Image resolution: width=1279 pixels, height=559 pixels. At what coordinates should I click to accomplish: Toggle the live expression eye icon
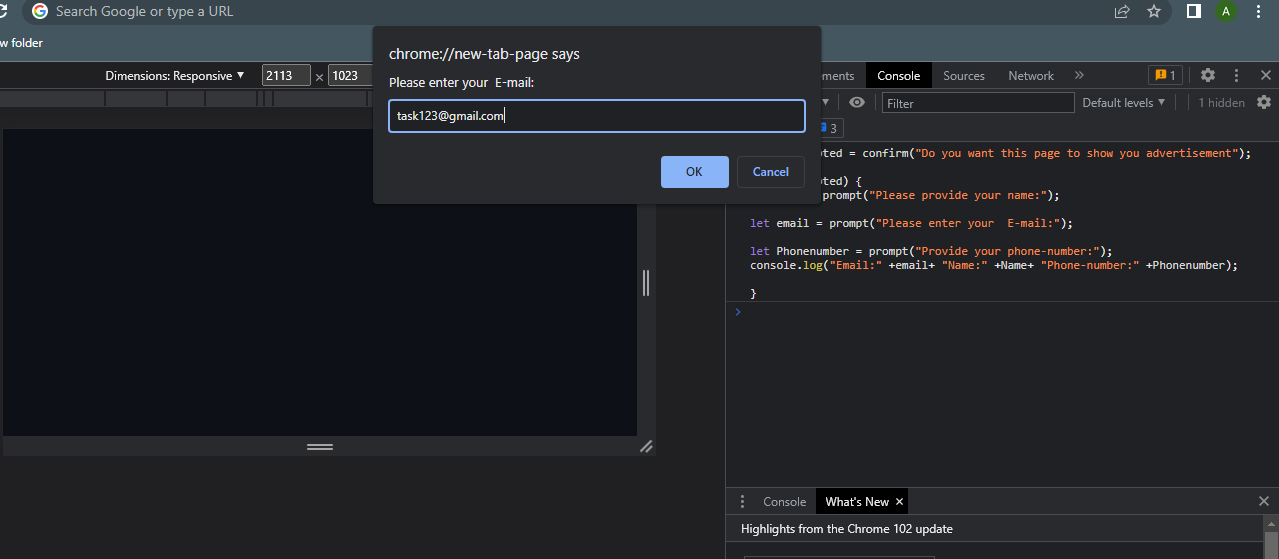pos(857,103)
